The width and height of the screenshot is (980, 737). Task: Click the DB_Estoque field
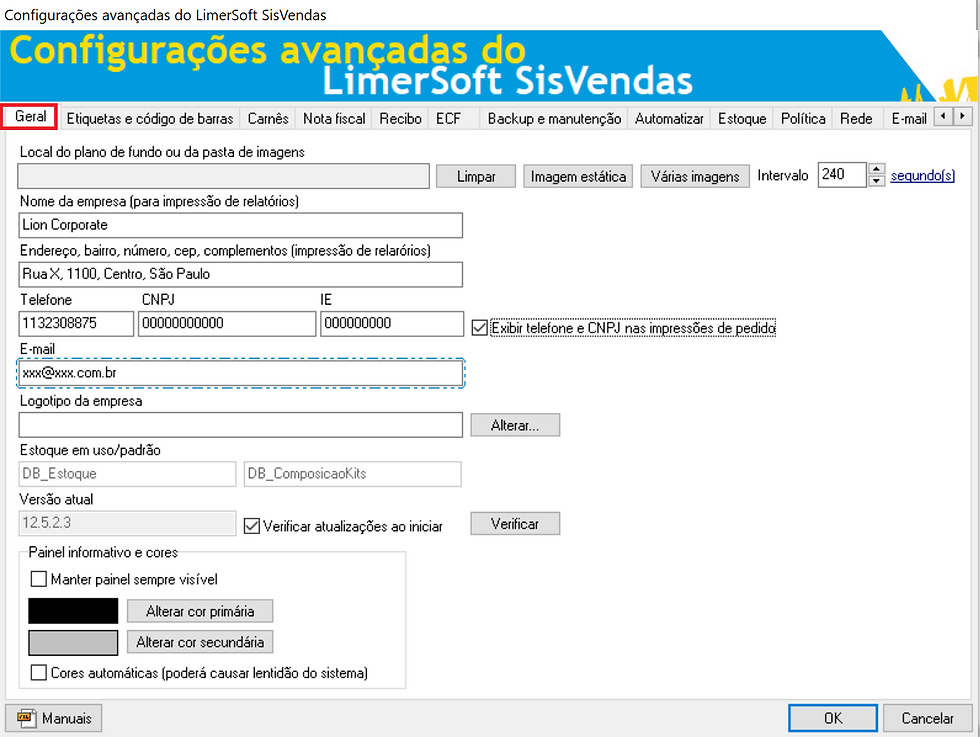[x=128, y=474]
